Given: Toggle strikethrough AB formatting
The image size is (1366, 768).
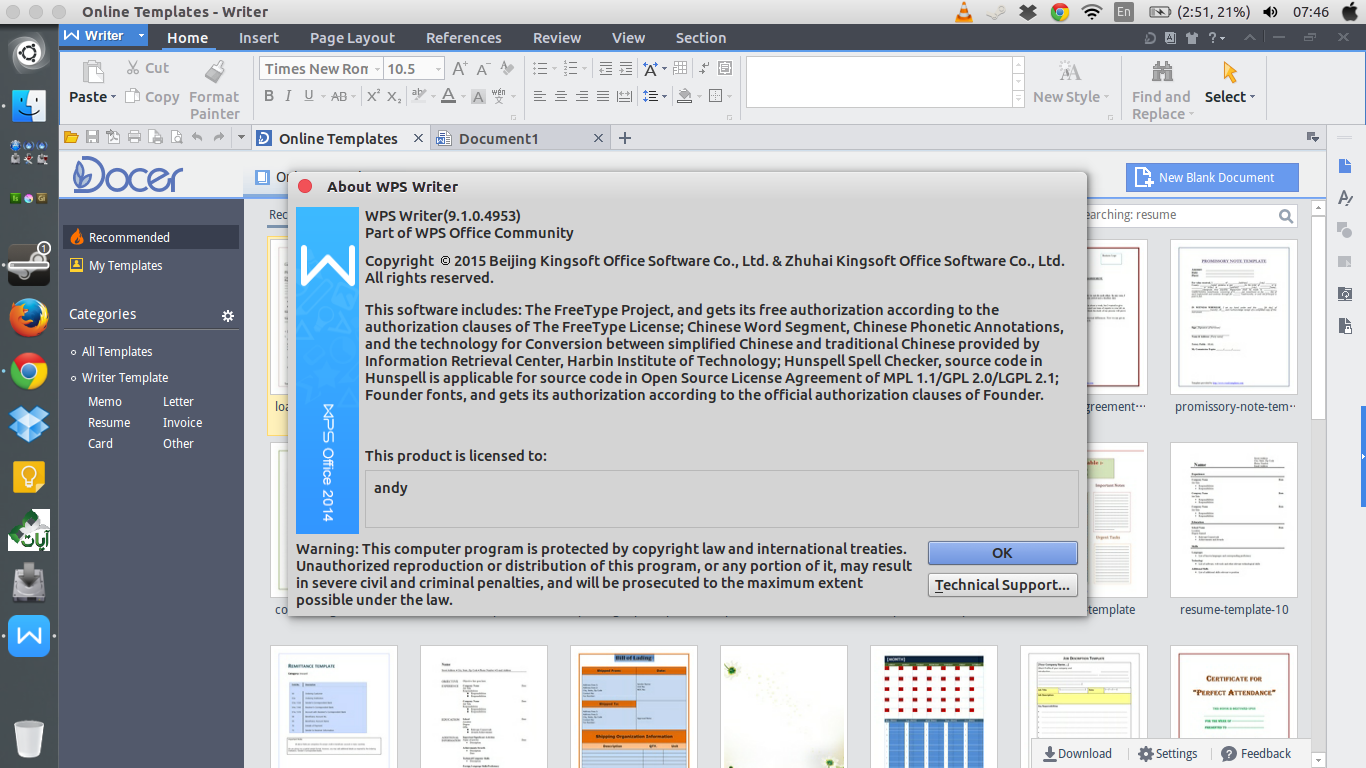Looking at the screenshot, I should (338, 96).
